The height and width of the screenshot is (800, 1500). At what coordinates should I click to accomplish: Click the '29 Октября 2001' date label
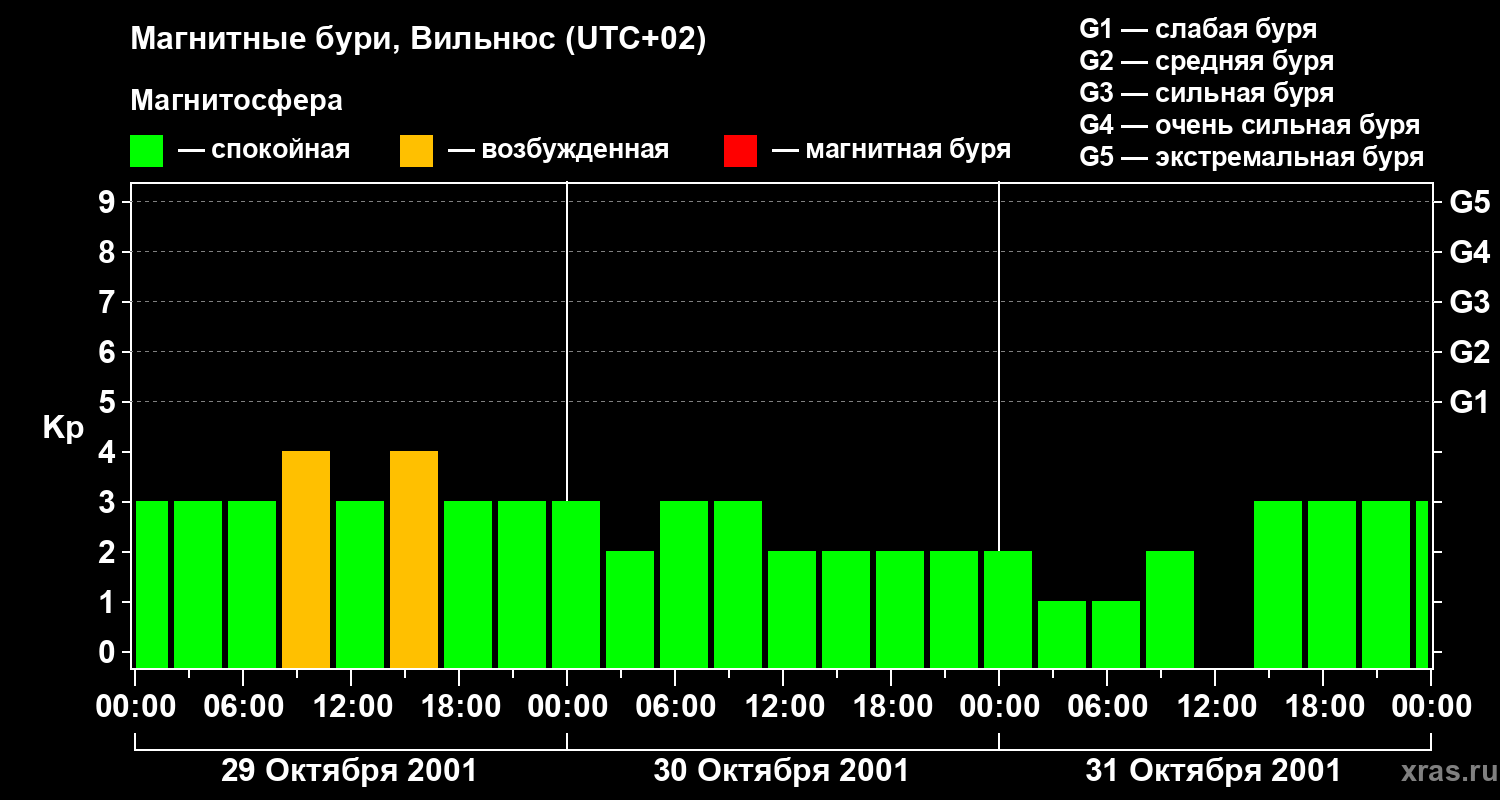[349, 771]
